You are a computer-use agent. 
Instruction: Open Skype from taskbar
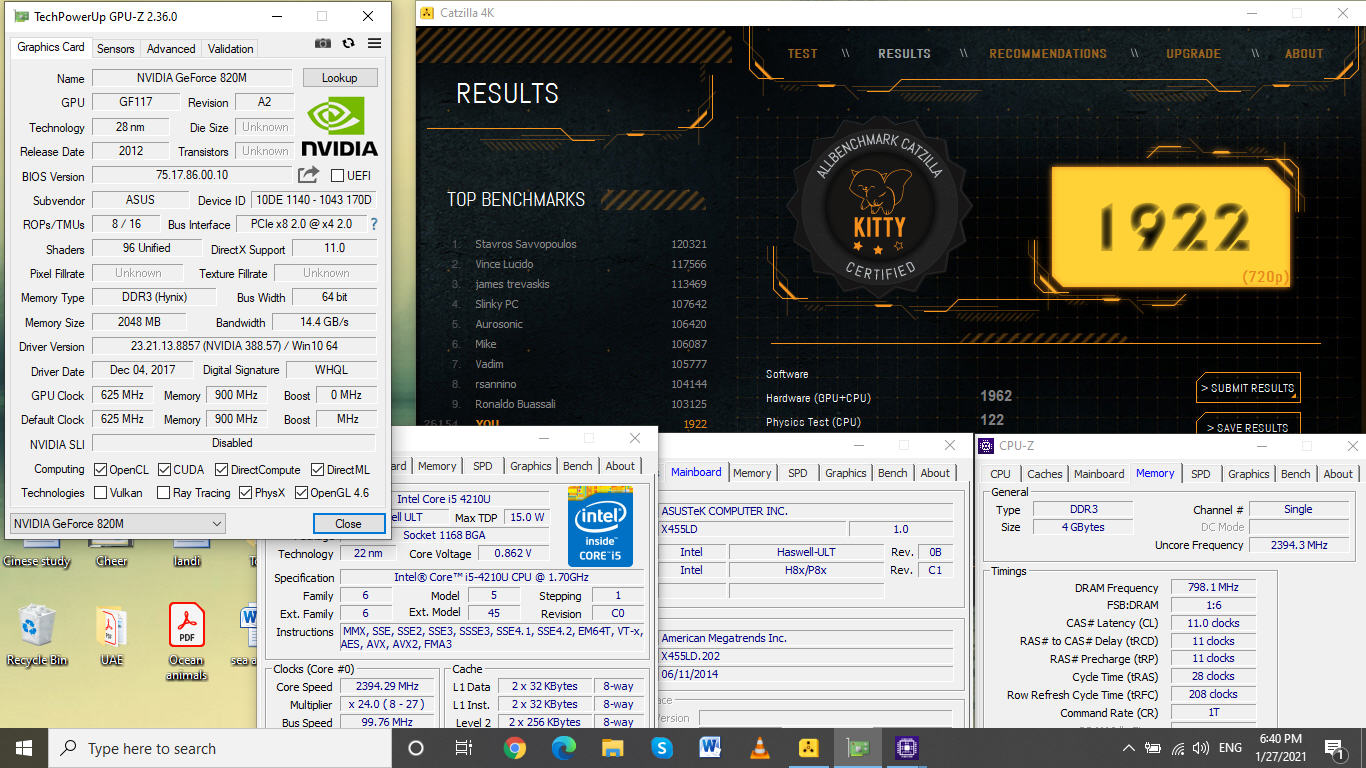tap(661, 748)
